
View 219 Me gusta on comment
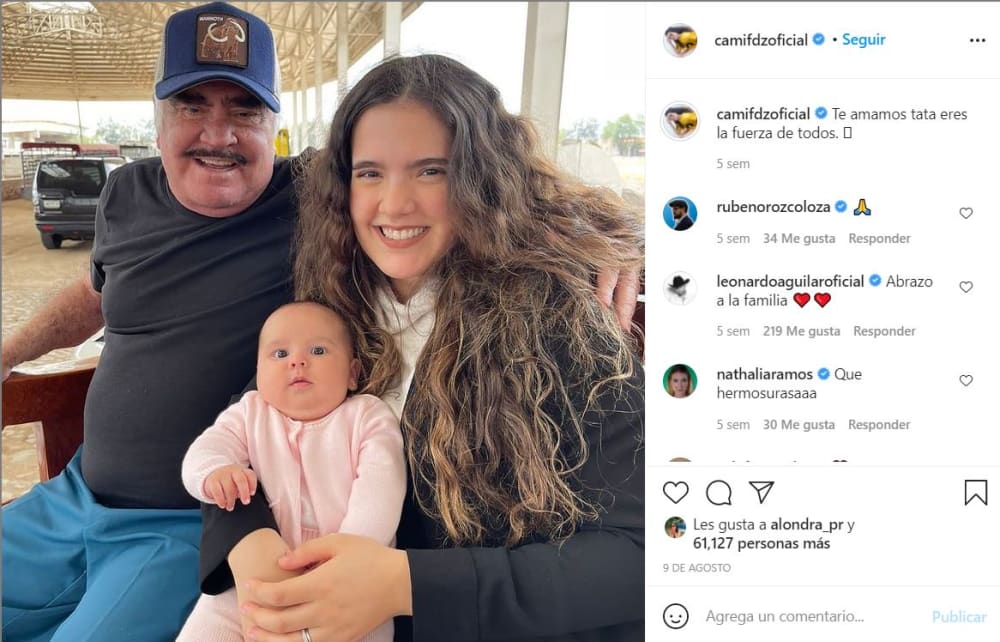[801, 331]
